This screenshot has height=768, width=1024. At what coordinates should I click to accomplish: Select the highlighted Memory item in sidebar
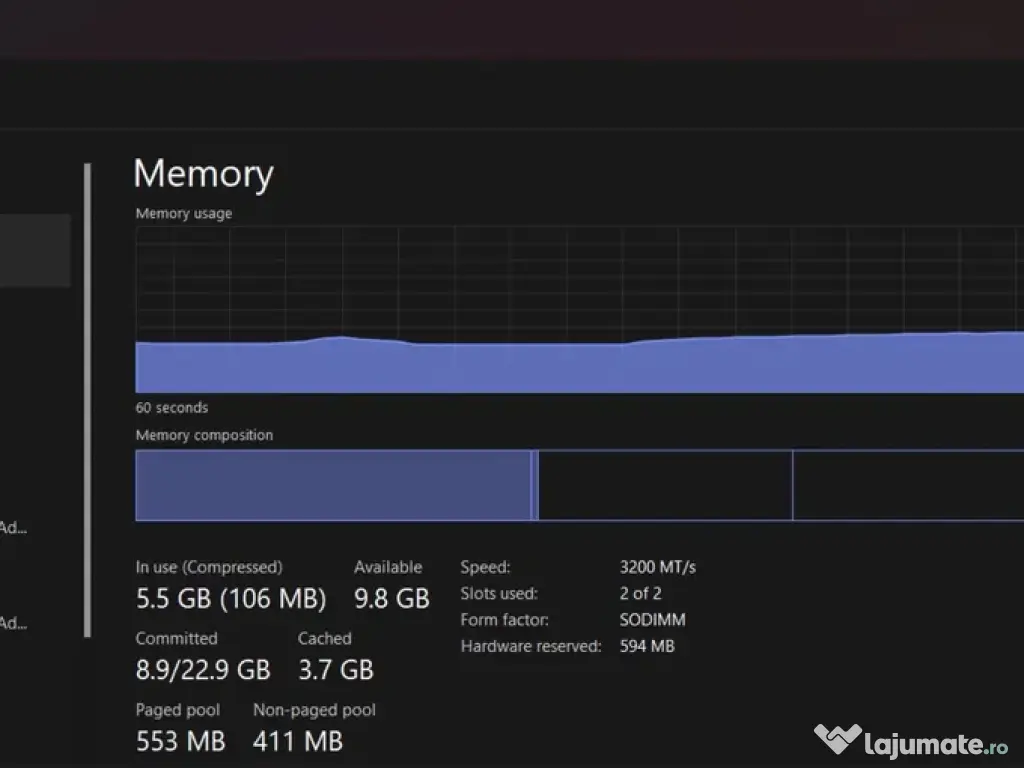coord(35,250)
